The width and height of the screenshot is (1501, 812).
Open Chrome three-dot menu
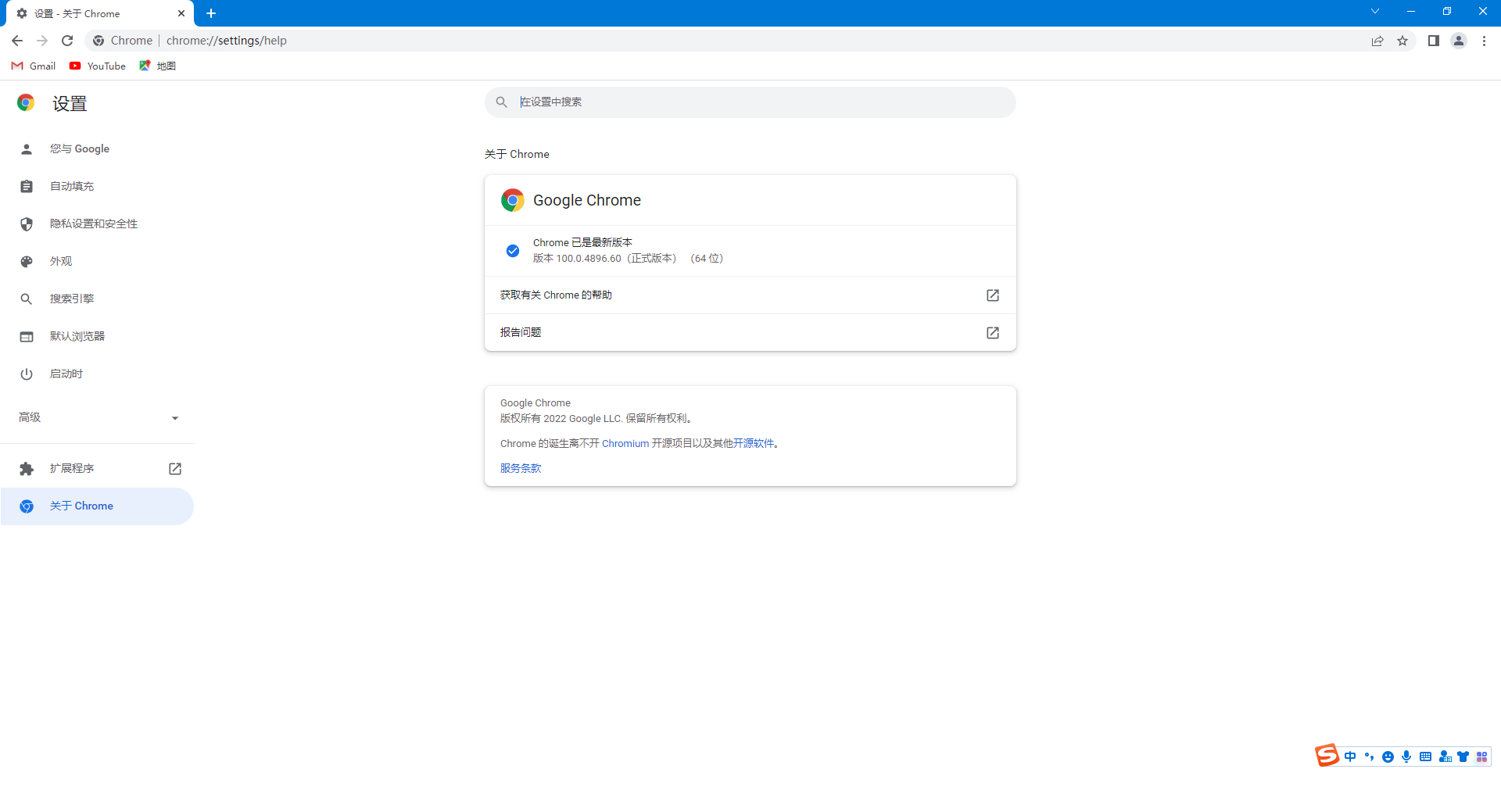1484,41
